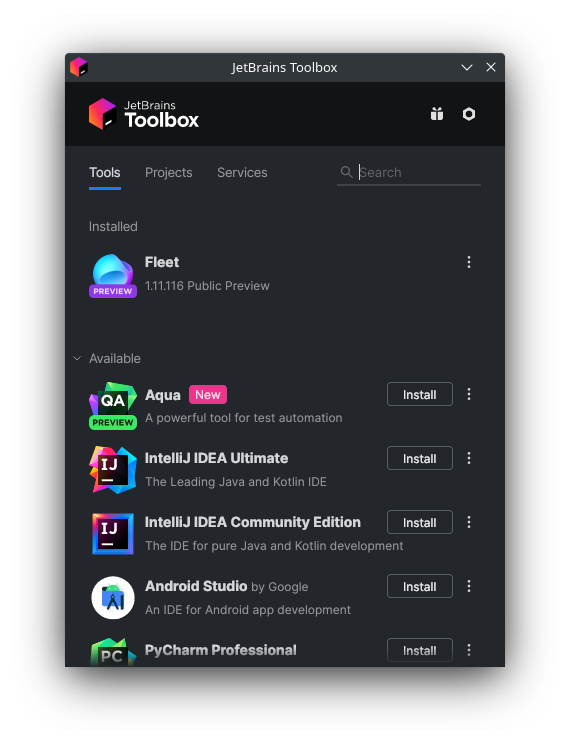Open PyCharm Professional's three-dot menu
The image size is (570, 744).
pos(469,650)
